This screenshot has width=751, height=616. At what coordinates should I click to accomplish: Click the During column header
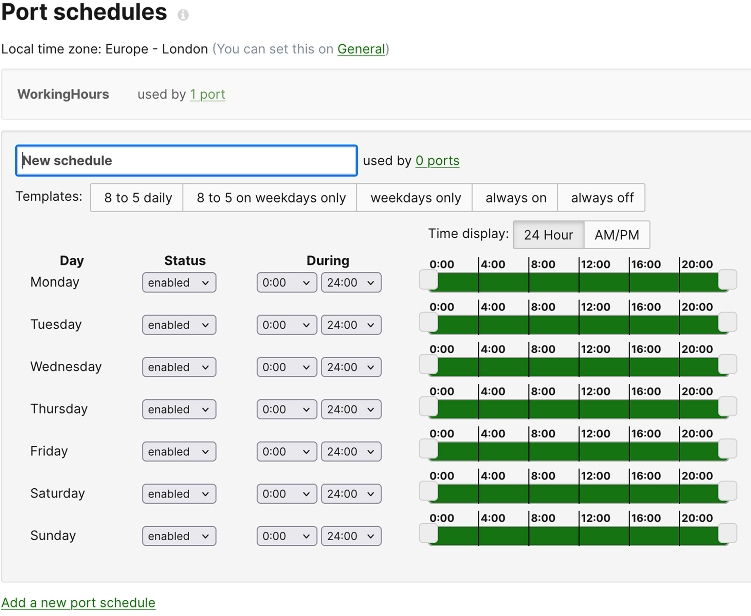328,261
